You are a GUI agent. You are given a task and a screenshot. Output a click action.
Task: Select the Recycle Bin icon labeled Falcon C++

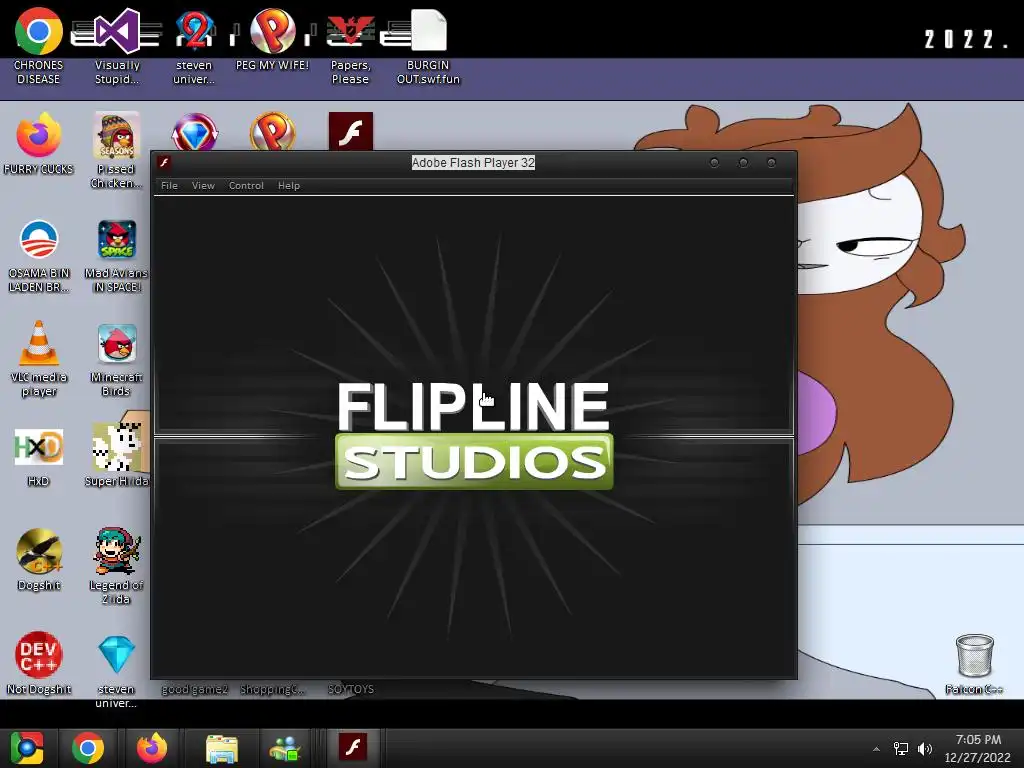tap(974, 664)
